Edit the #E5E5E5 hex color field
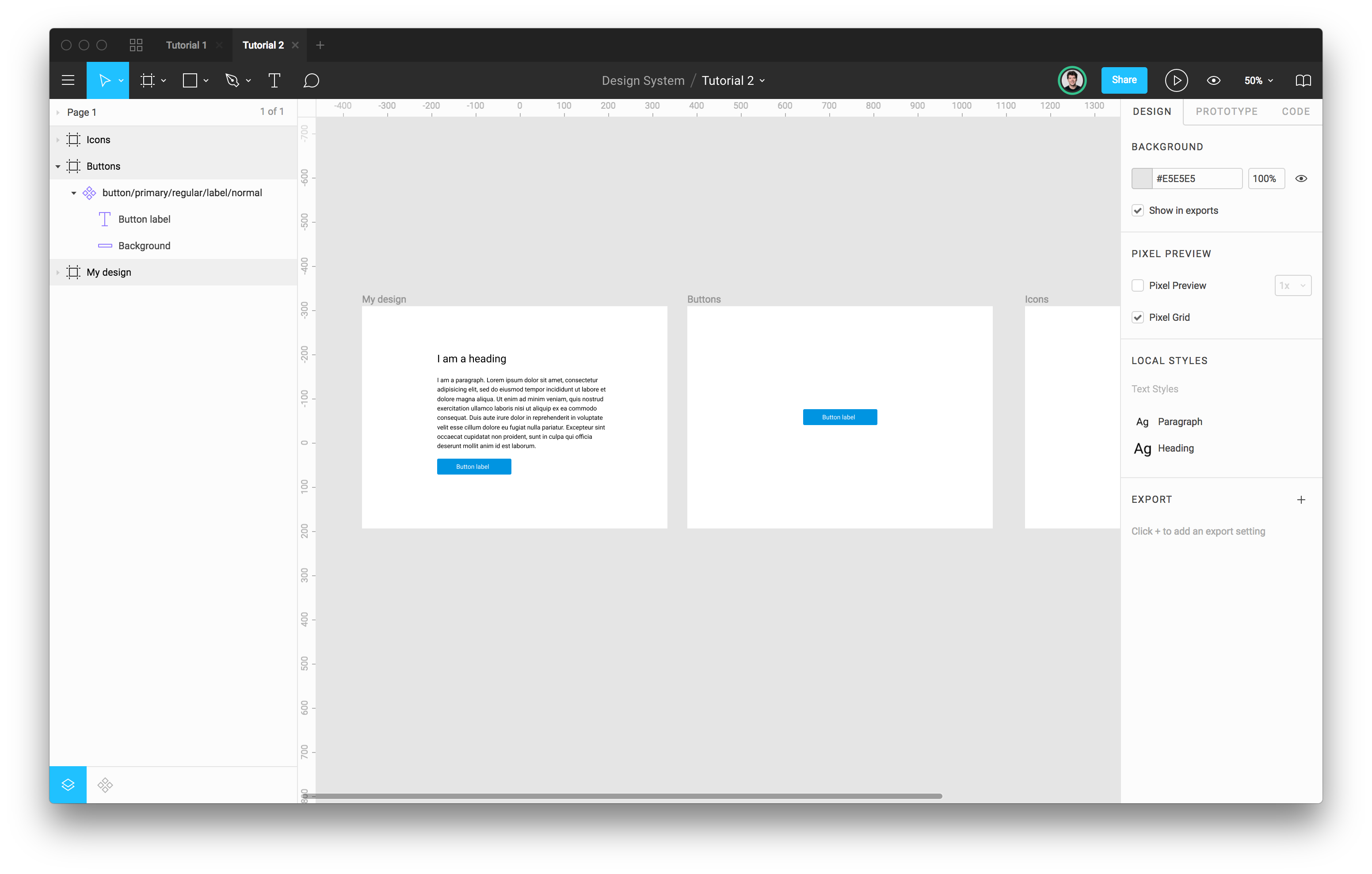 tap(1197, 179)
